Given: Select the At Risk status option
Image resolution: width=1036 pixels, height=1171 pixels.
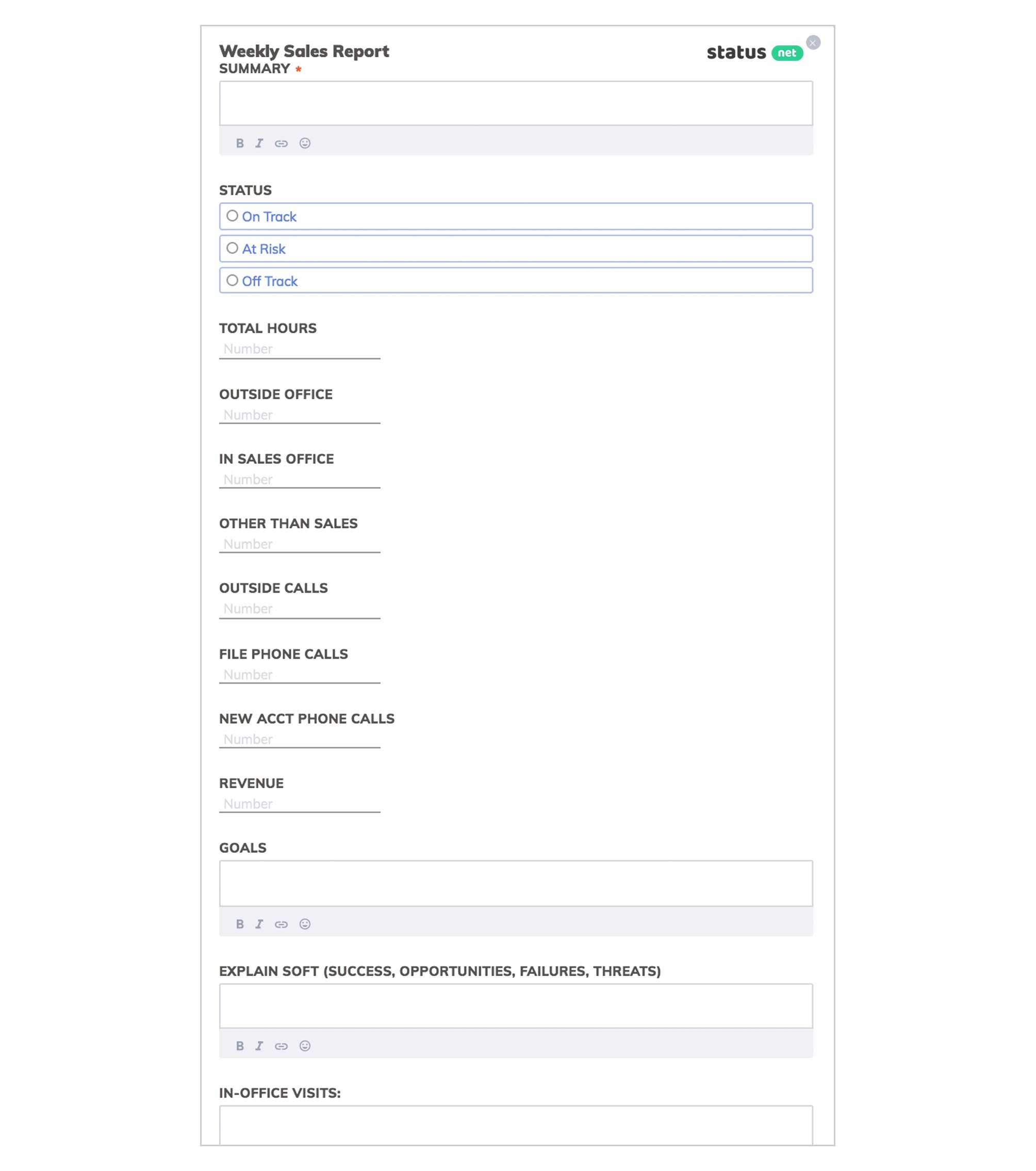Looking at the screenshot, I should (232, 248).
